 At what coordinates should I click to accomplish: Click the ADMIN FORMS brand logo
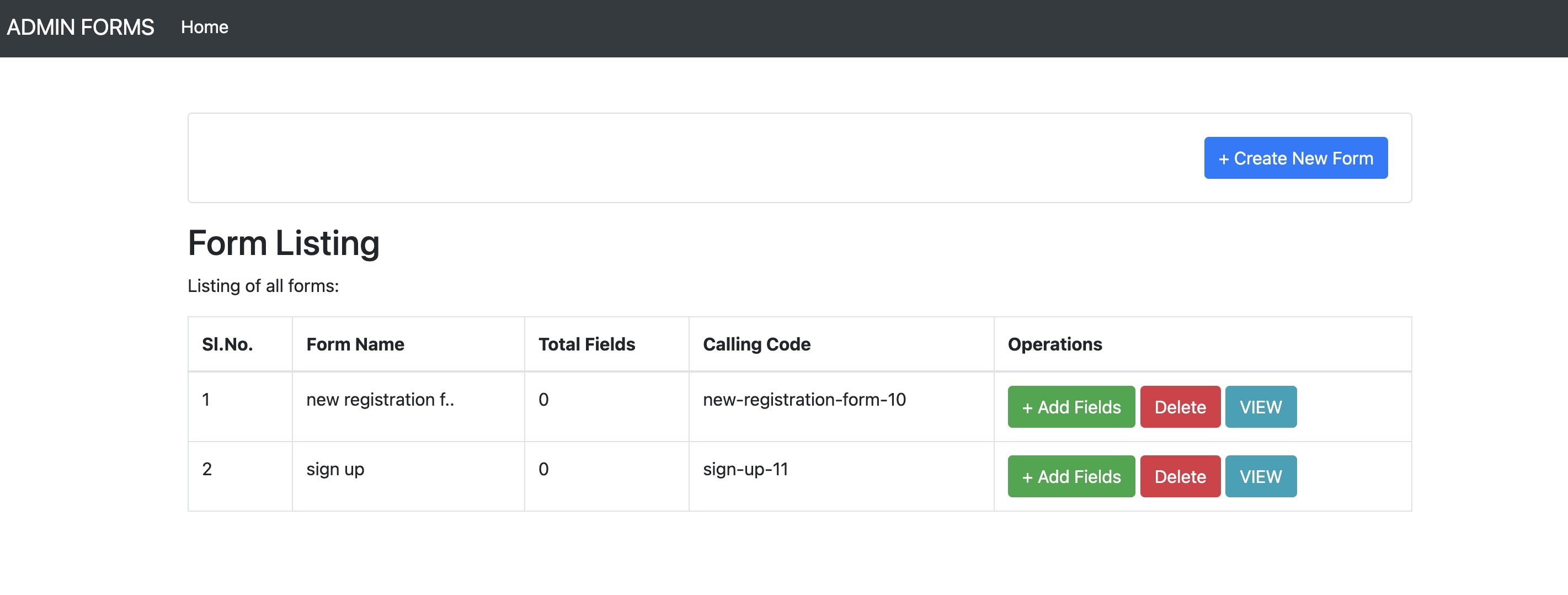point(81,28)
